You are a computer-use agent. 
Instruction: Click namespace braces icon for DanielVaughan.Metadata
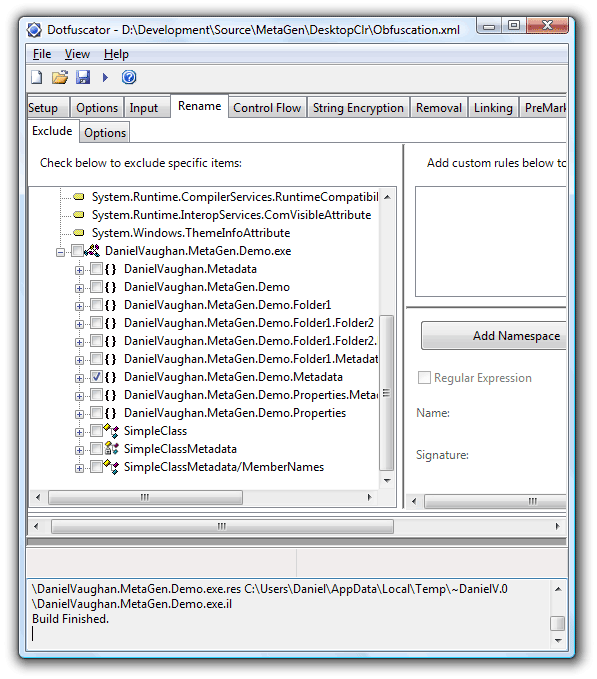pyautogui.click(x=110, y=269)
